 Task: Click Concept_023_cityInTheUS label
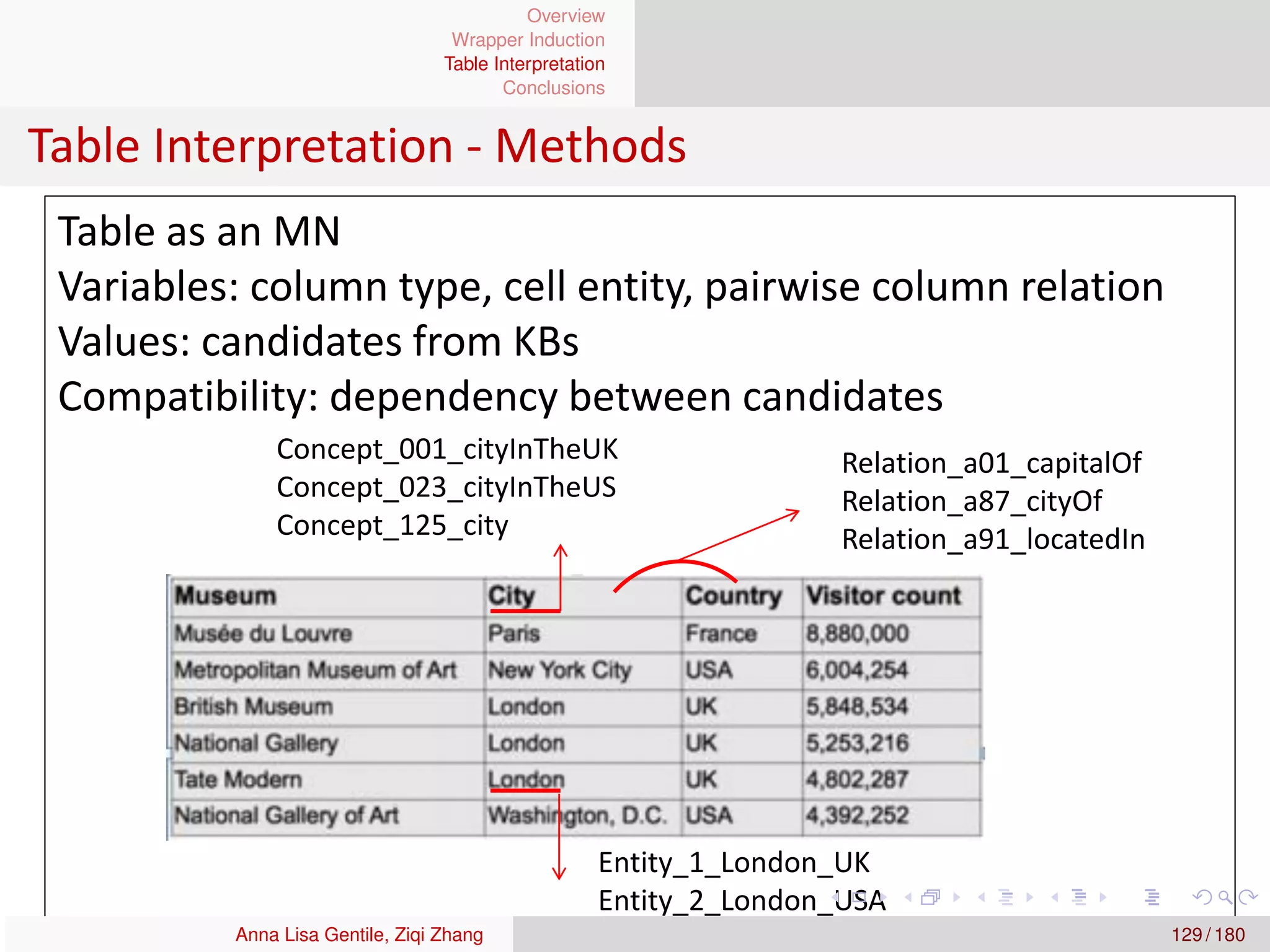pyautogui.click(x=446, y=488)
